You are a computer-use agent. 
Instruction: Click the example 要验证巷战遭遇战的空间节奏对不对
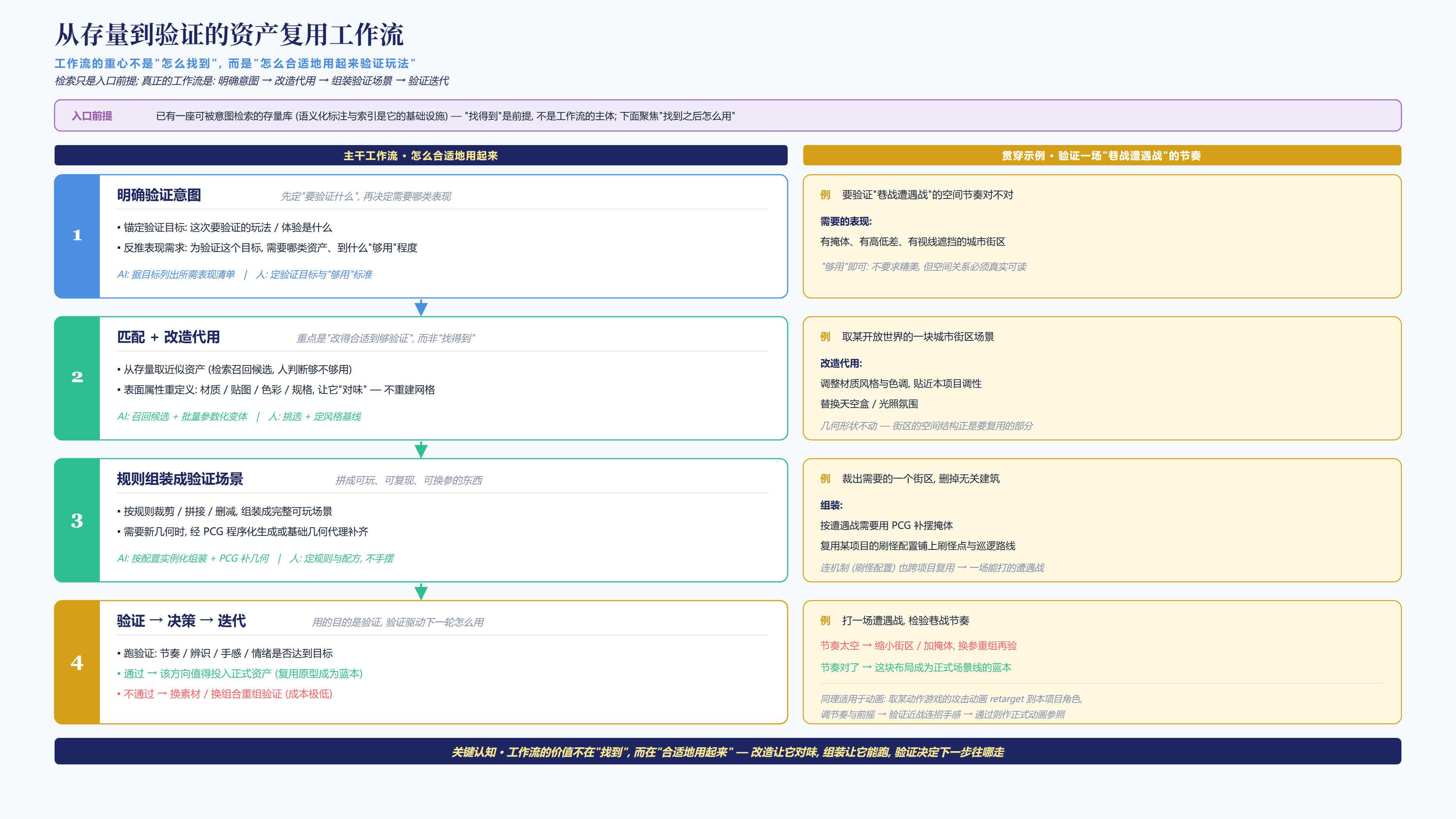[x=928, y=195]
